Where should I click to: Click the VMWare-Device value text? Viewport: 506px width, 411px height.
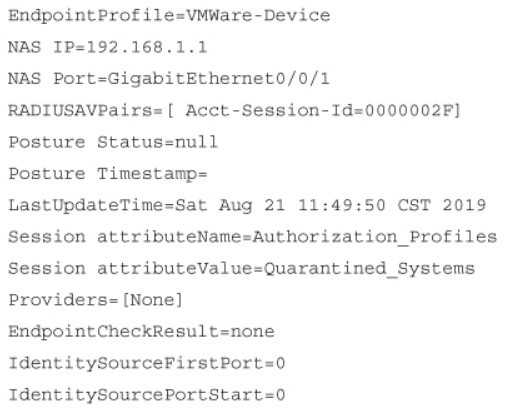tap(258, 15)
